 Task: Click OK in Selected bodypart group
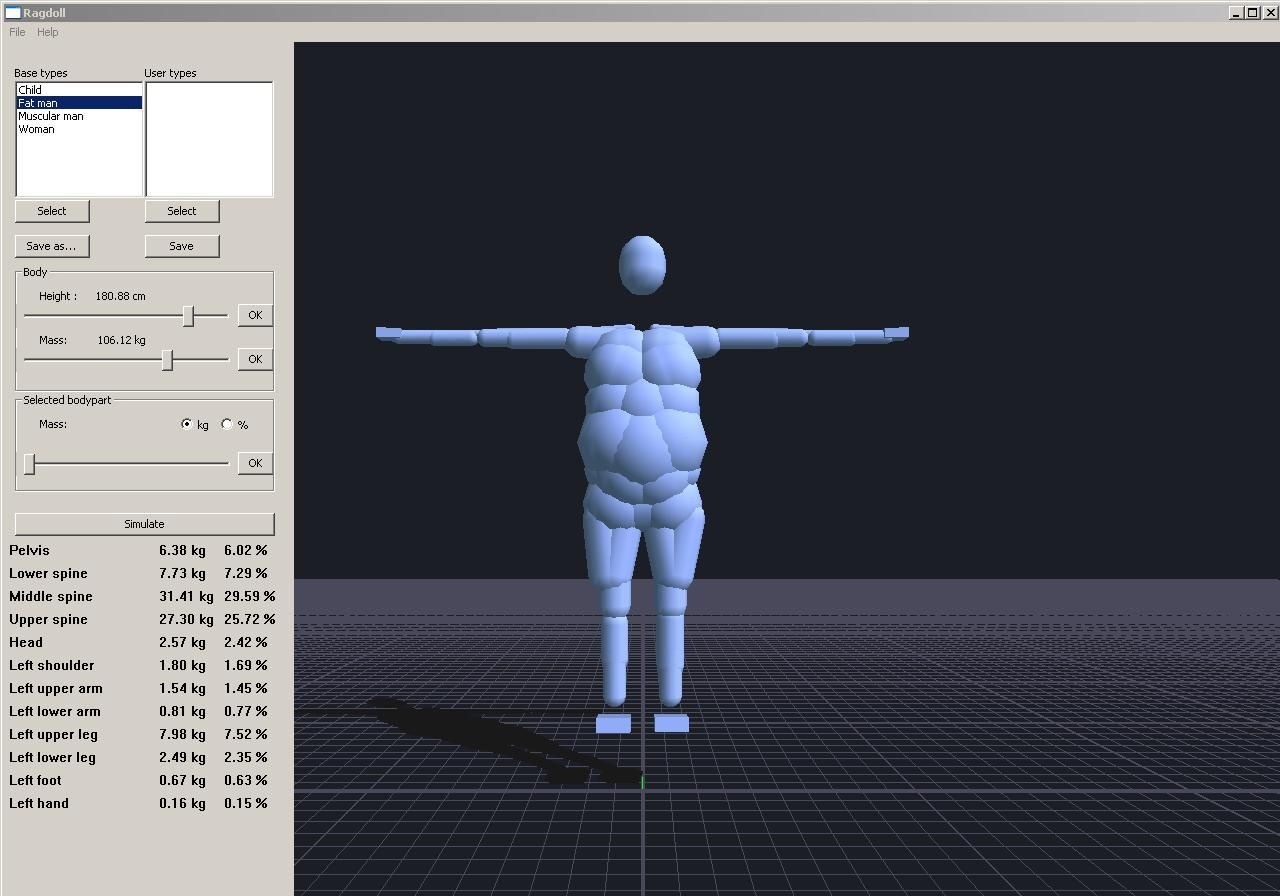tap(255, 463)
